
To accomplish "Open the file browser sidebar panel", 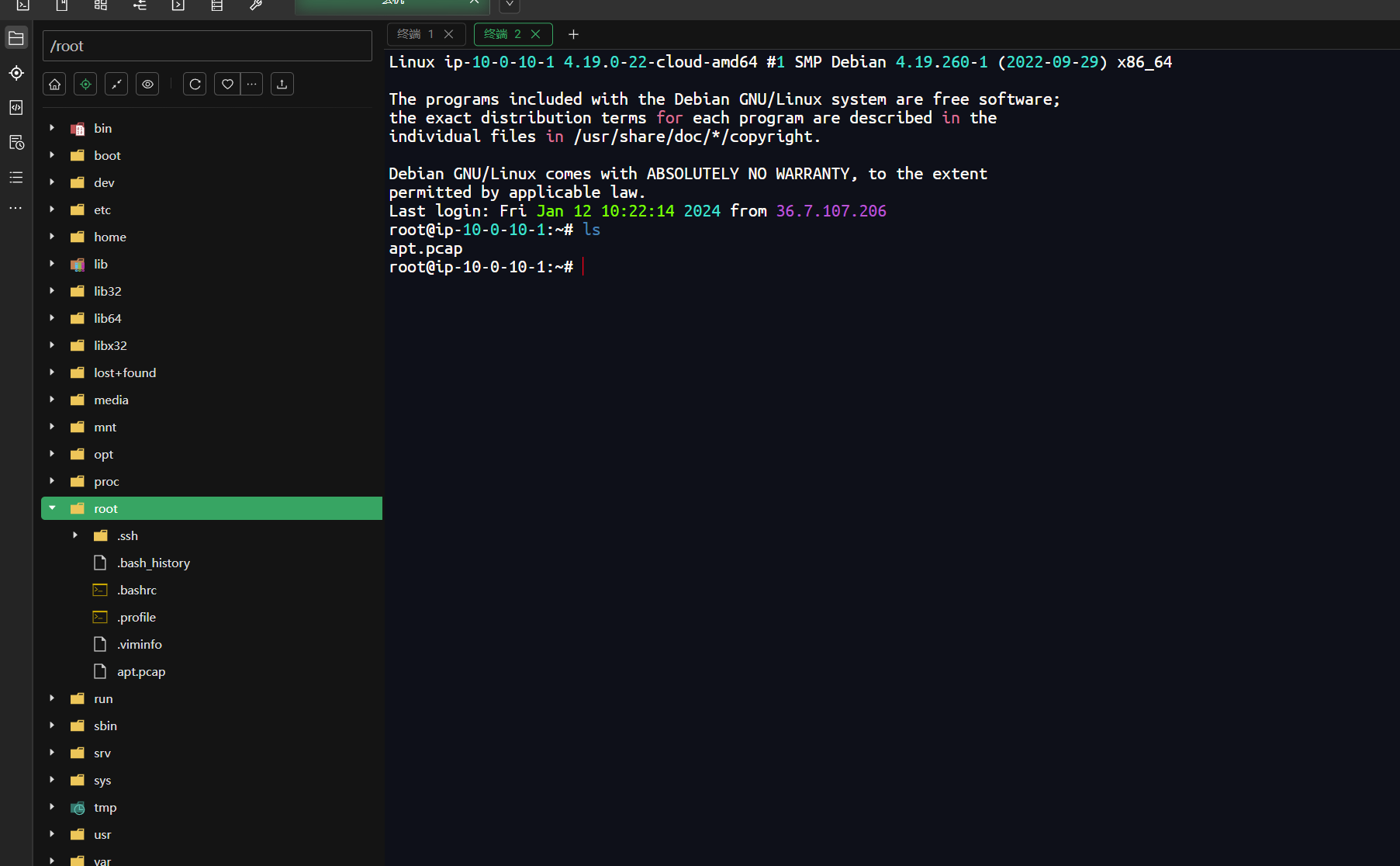I will (16, 38).
